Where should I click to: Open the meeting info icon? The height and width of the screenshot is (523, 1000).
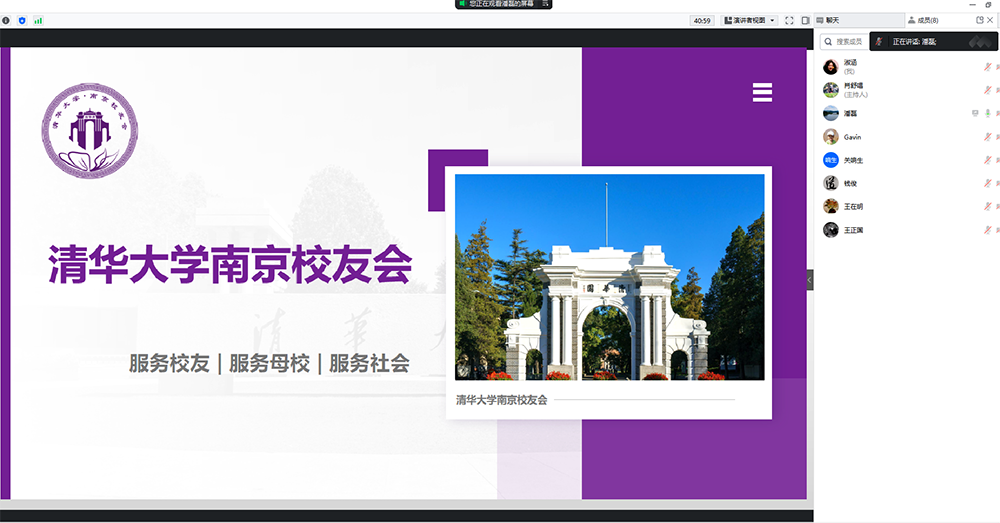pos(6,20)
